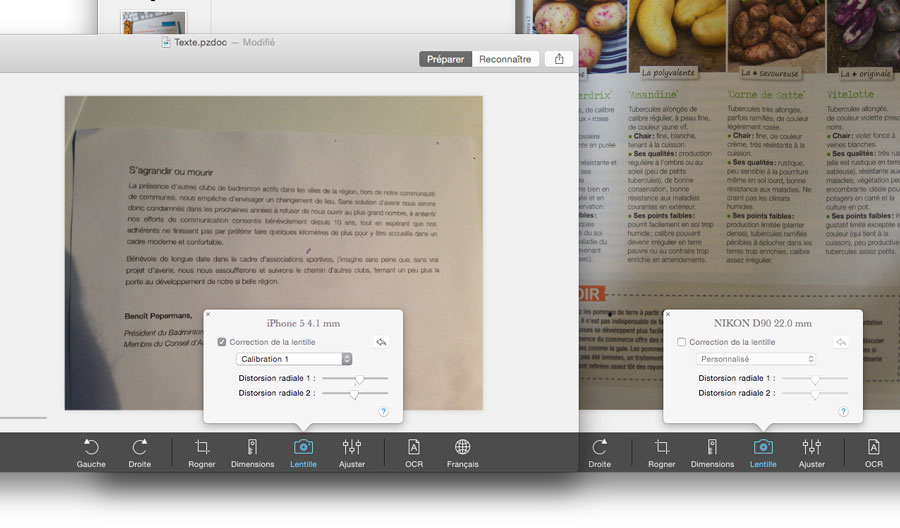
Task: Click 'Corne de Gatte' heading in right document
Action: [x=766, y=95]
